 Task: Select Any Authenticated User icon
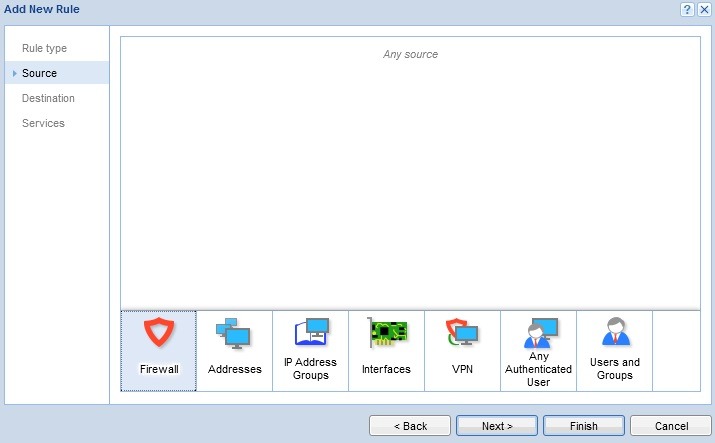[538, 350]
